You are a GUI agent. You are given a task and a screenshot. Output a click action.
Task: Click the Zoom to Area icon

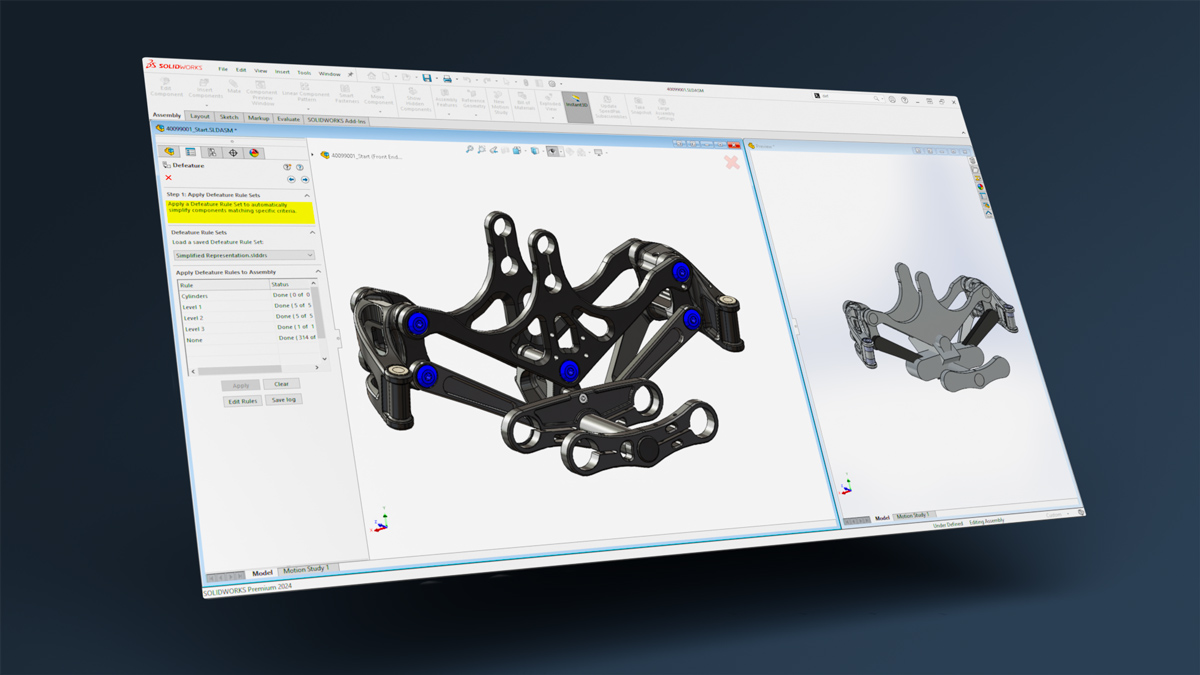point(483,149)
